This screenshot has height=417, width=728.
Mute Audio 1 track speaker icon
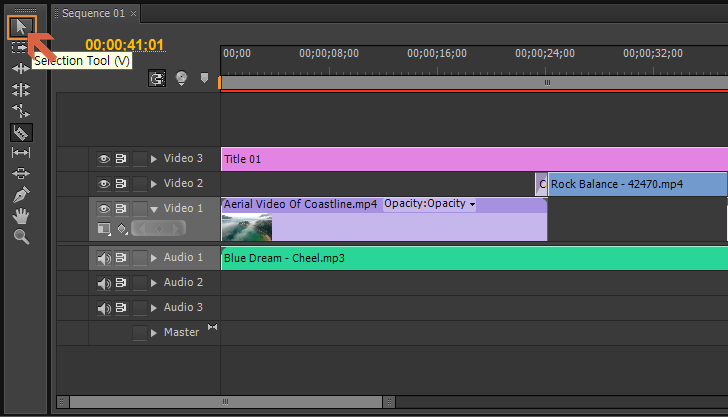click(x=104, y=258)
